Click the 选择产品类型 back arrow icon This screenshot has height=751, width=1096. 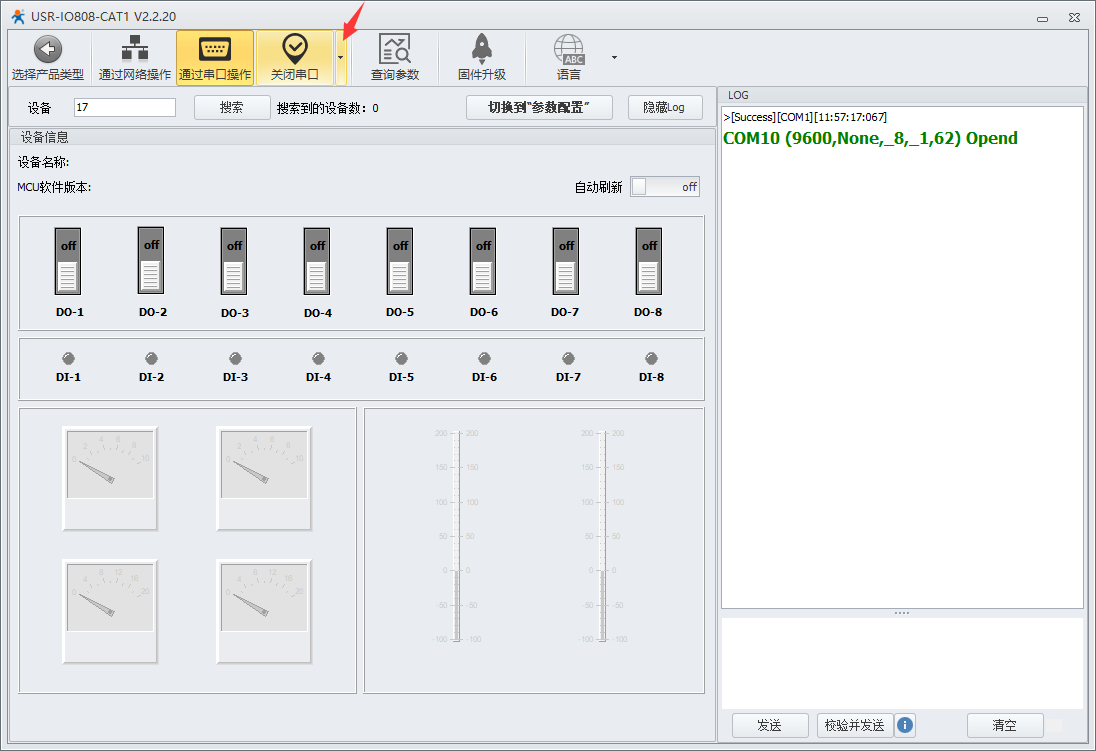coord(47,49)
